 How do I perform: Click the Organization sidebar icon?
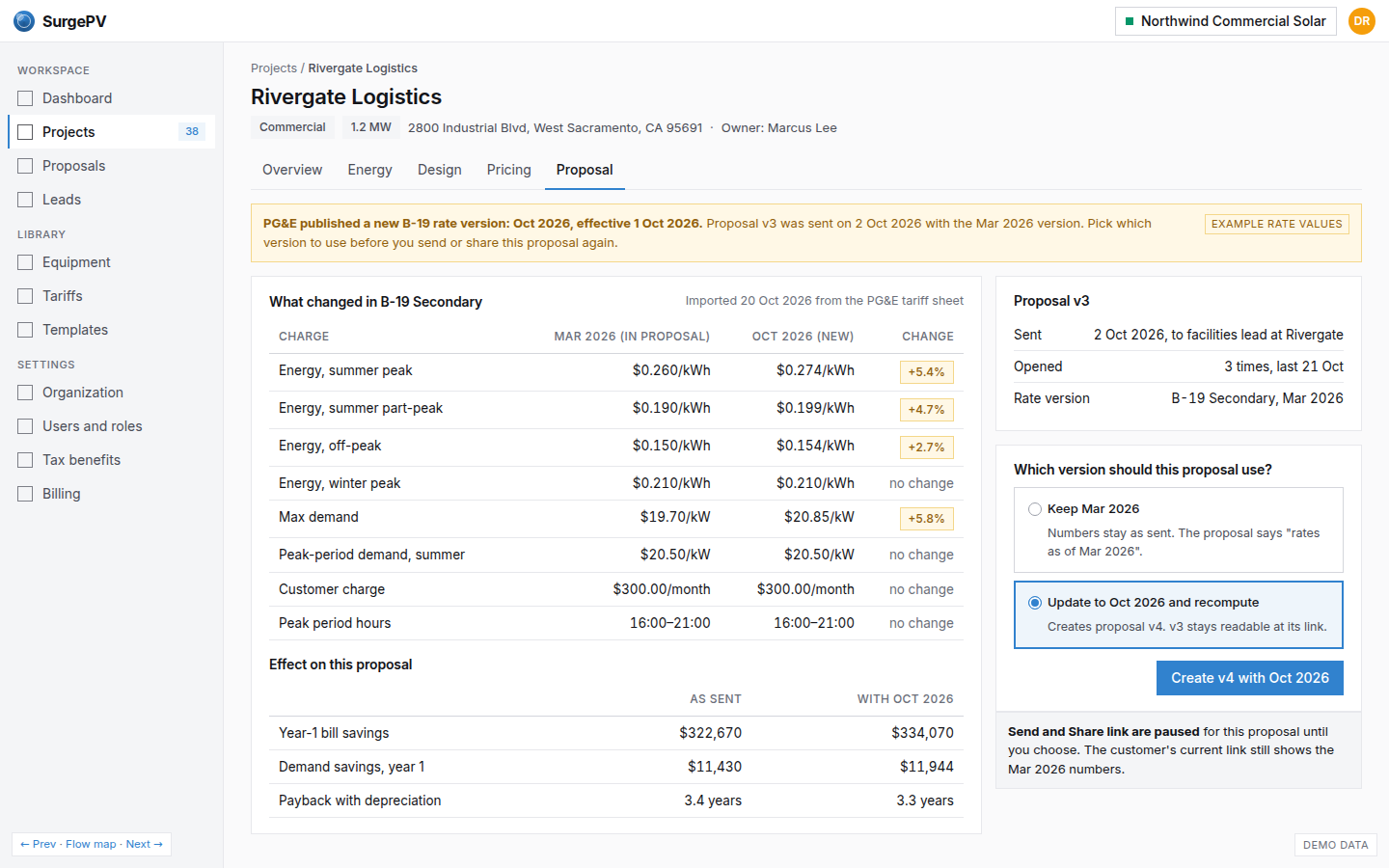click(25, 393)
